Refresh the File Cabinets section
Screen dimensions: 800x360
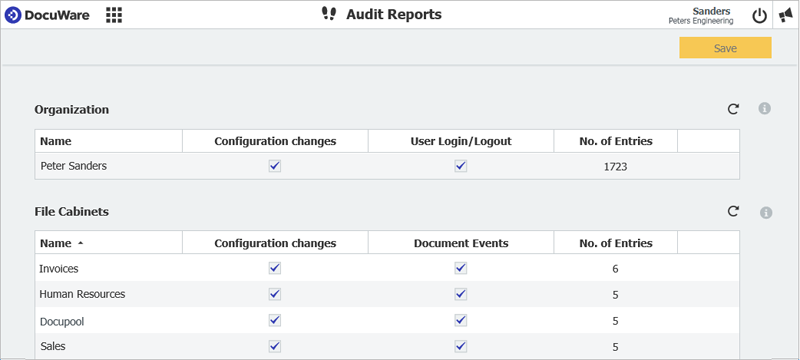click(733, 212)
